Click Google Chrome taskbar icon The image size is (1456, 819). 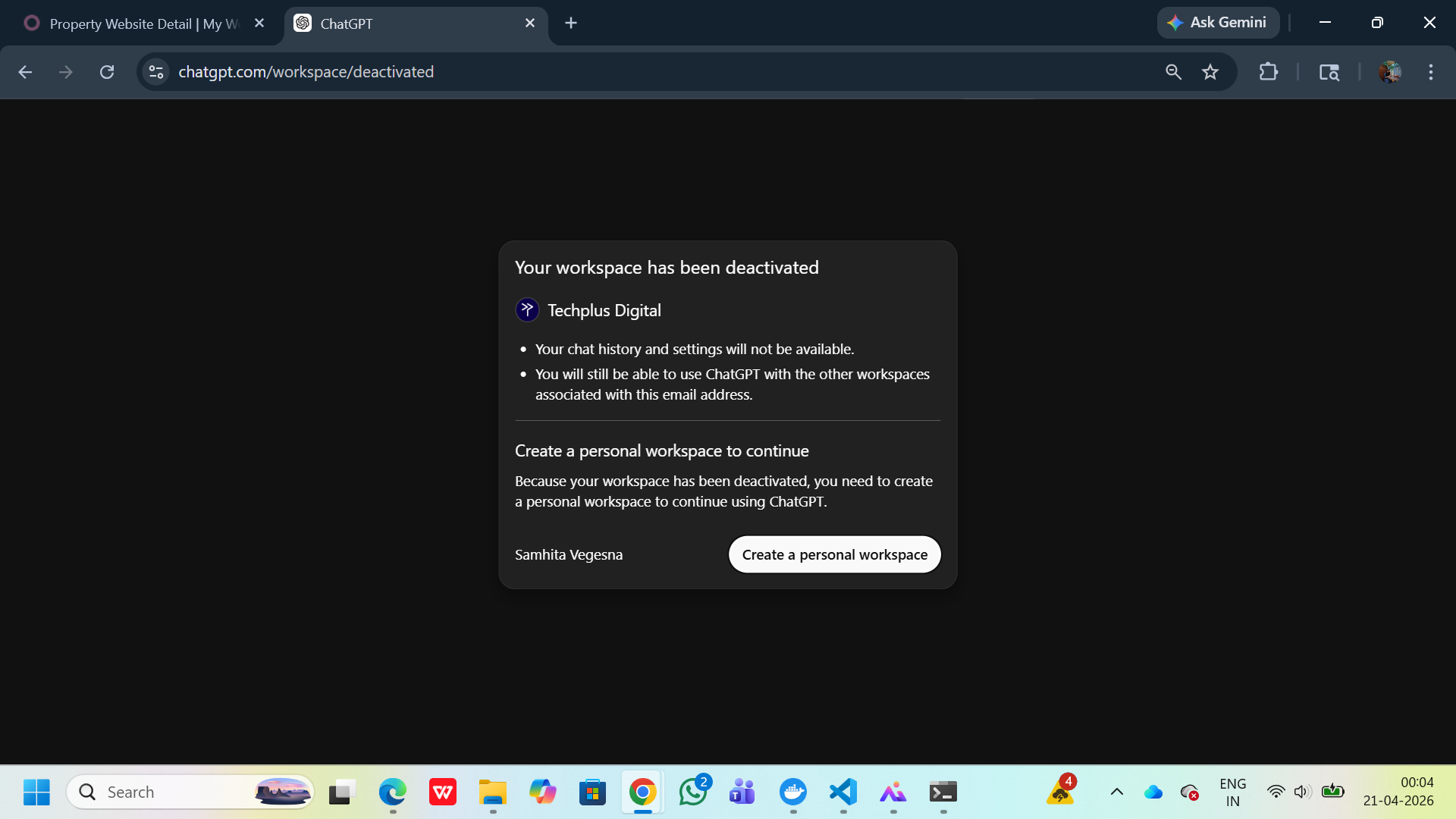[x=643, y=792]
